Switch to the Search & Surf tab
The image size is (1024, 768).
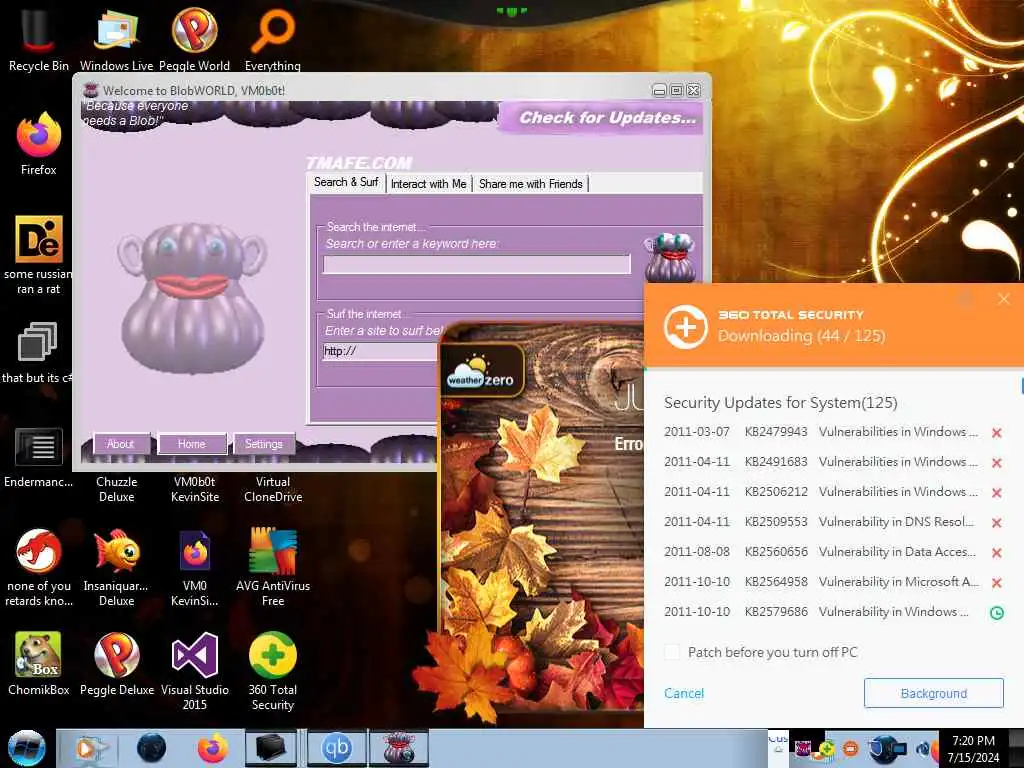pos(346,182)
